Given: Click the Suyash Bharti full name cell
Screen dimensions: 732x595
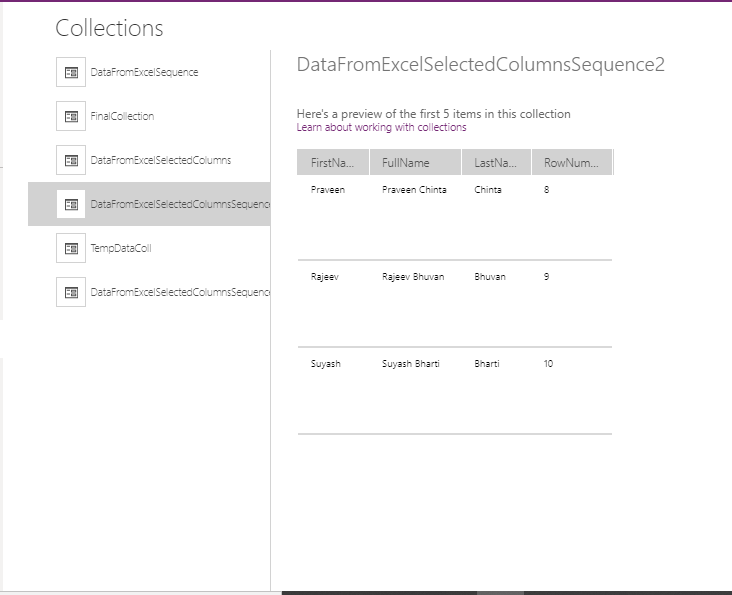Looking at the screenshot, I should coord(411,364).
